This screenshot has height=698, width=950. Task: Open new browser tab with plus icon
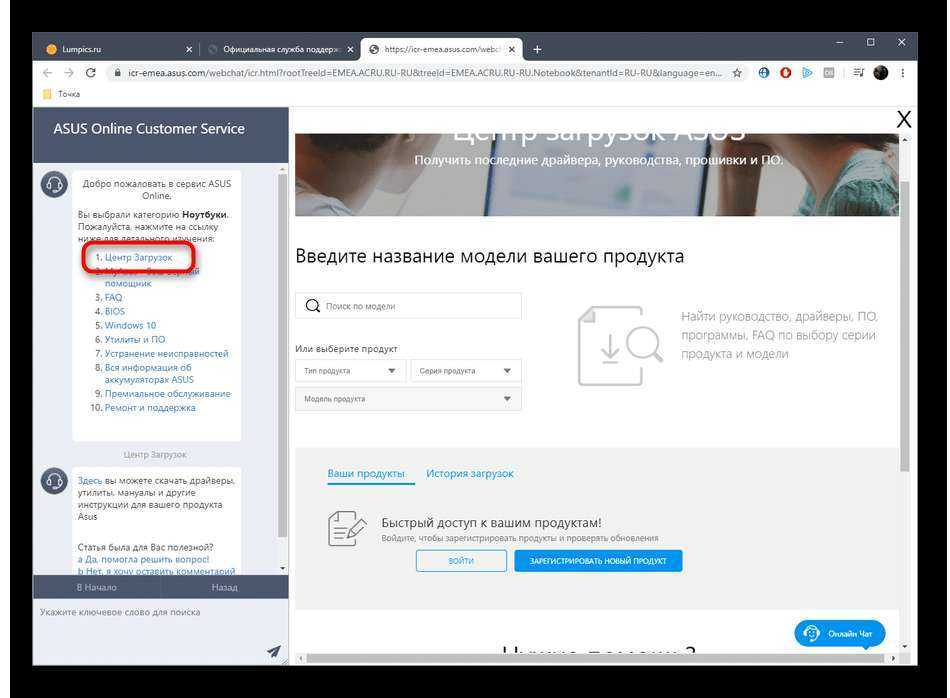(537, 49)
